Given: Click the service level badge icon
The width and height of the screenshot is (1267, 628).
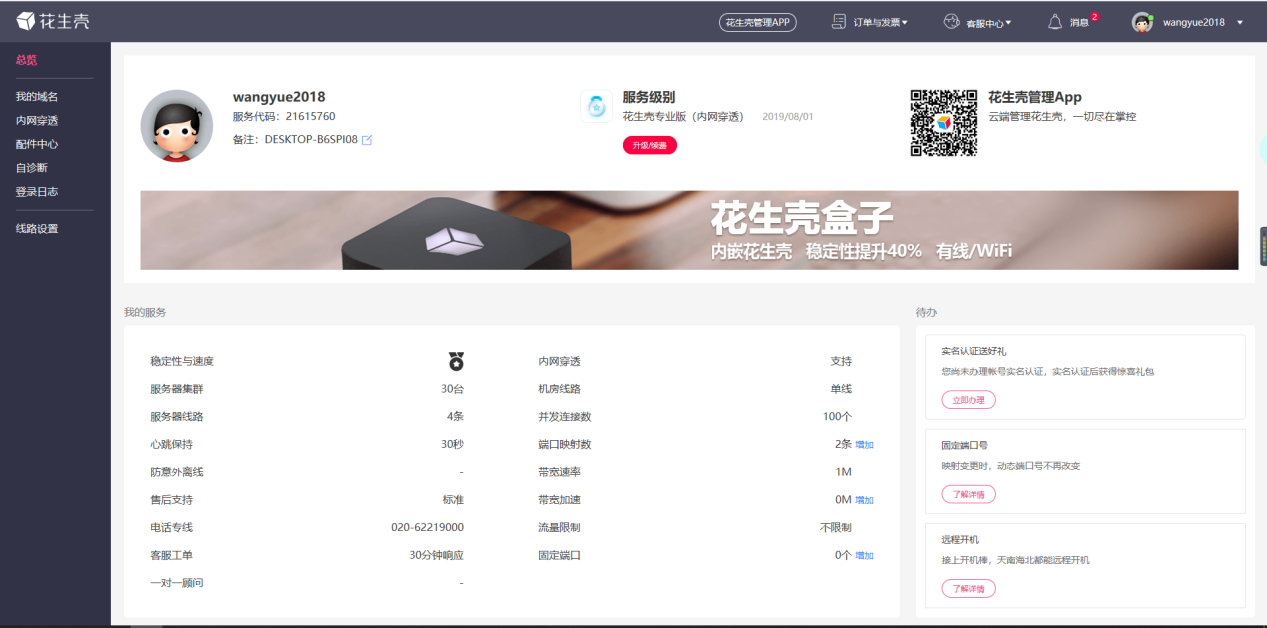Looking at the screenshot, I should point(596,106).
